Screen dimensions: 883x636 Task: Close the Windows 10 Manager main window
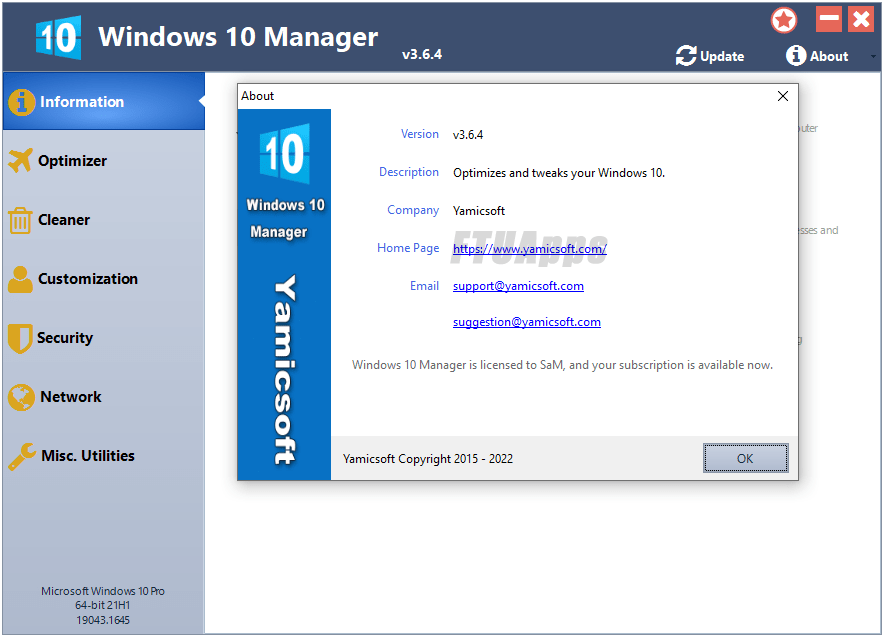861,20
